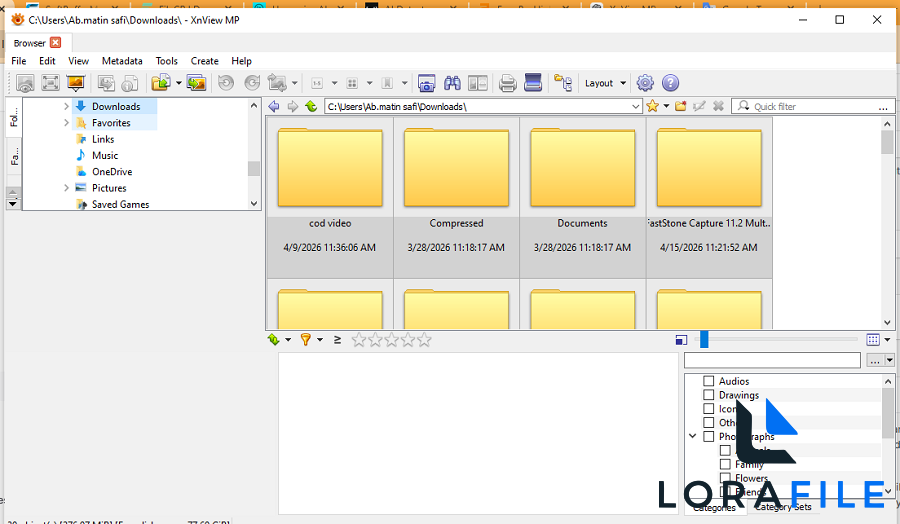Open the Layout dropdown

(x=605, y=83)
